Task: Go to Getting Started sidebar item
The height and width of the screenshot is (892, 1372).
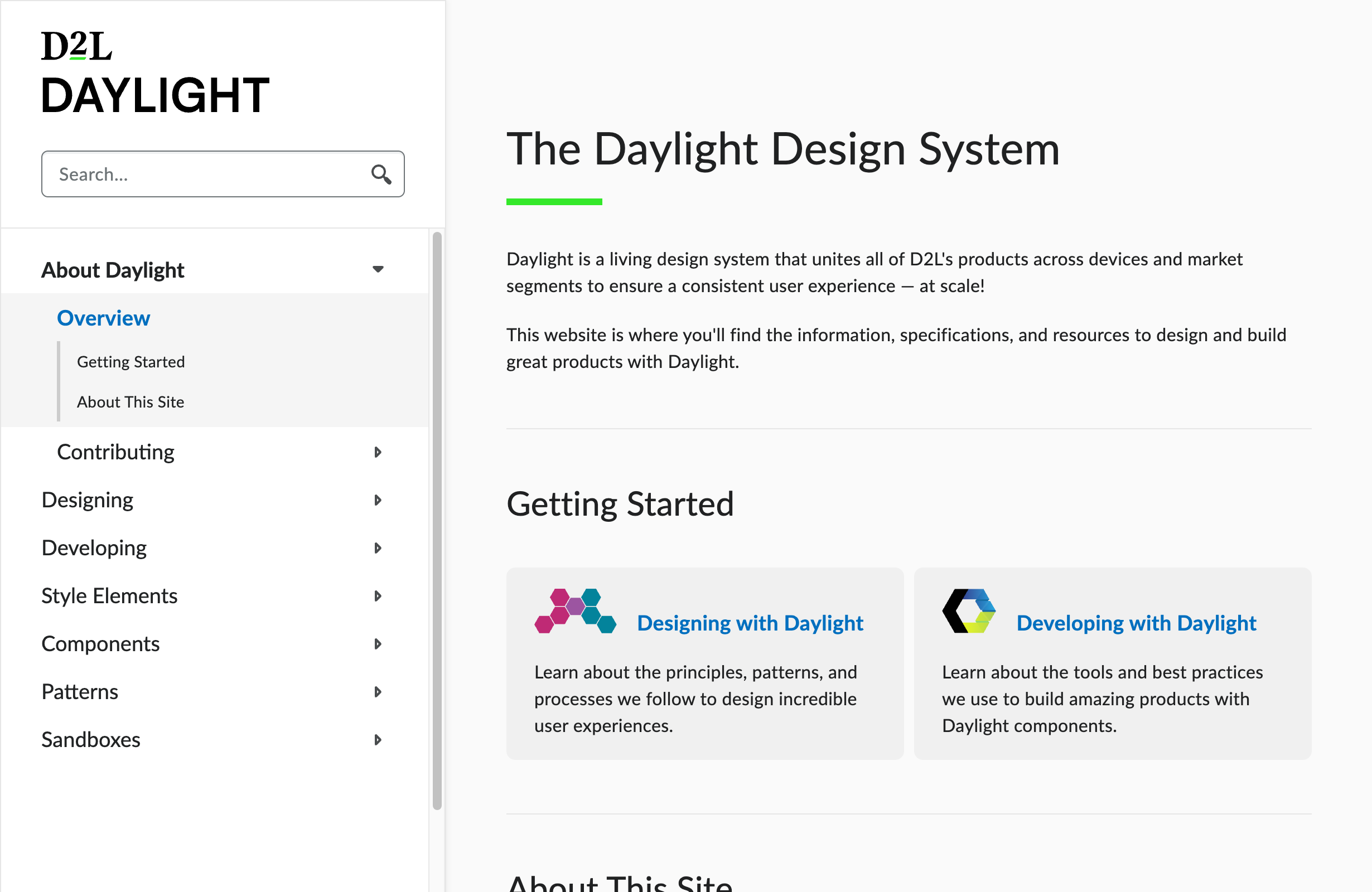Action: (131, 362)
